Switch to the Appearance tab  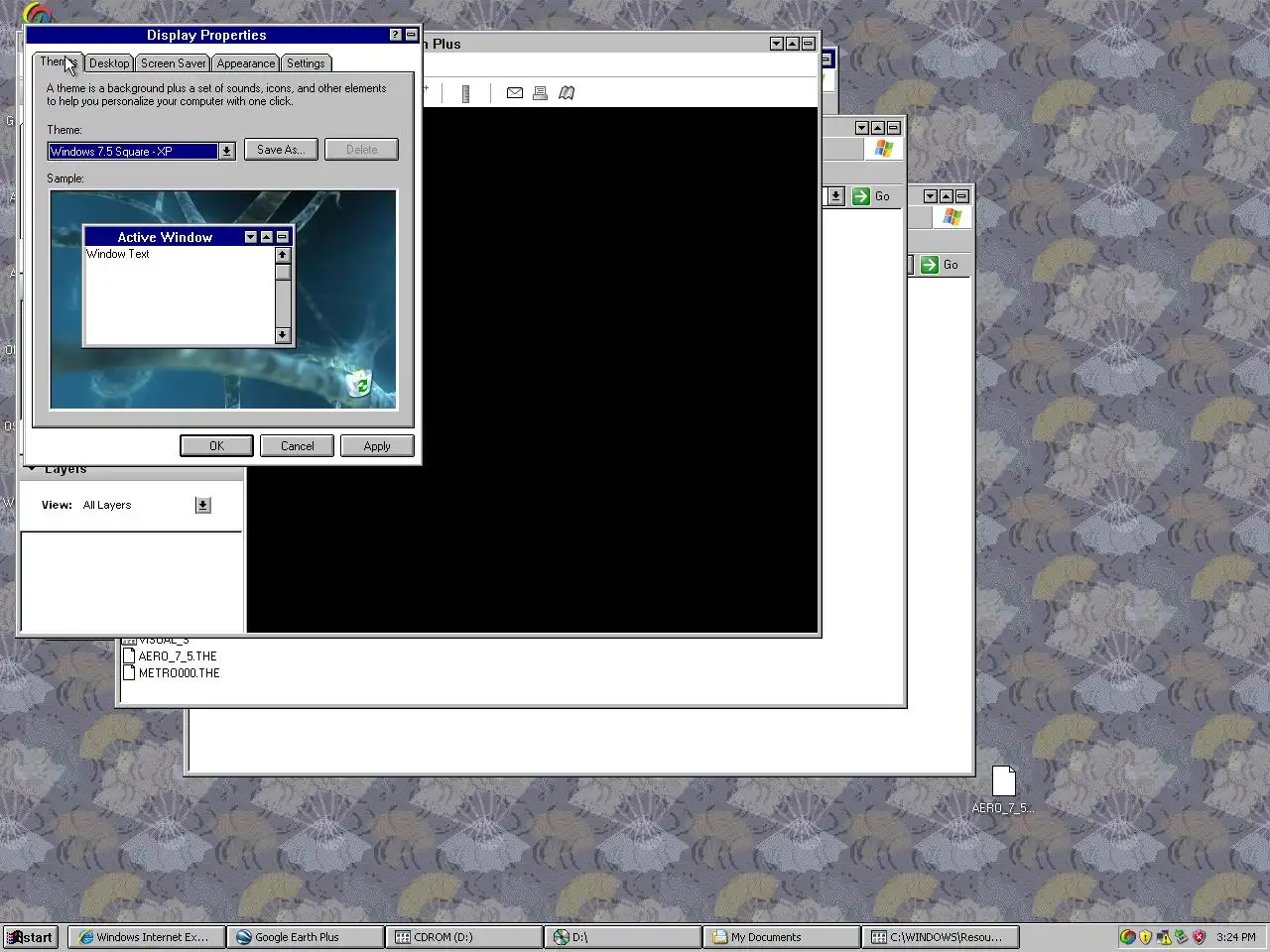click(245, 63)
